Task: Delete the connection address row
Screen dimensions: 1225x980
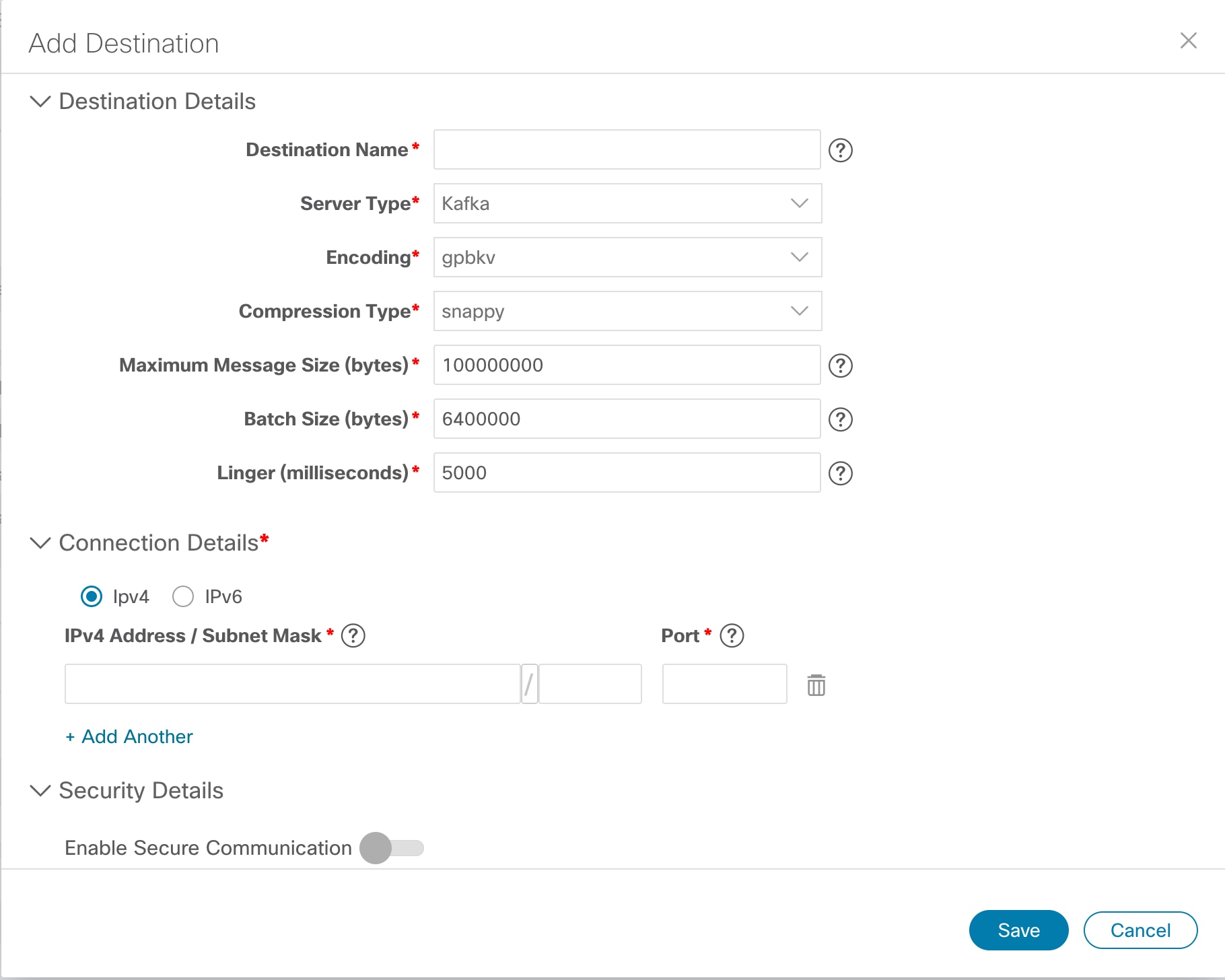Action: [816, 685]
